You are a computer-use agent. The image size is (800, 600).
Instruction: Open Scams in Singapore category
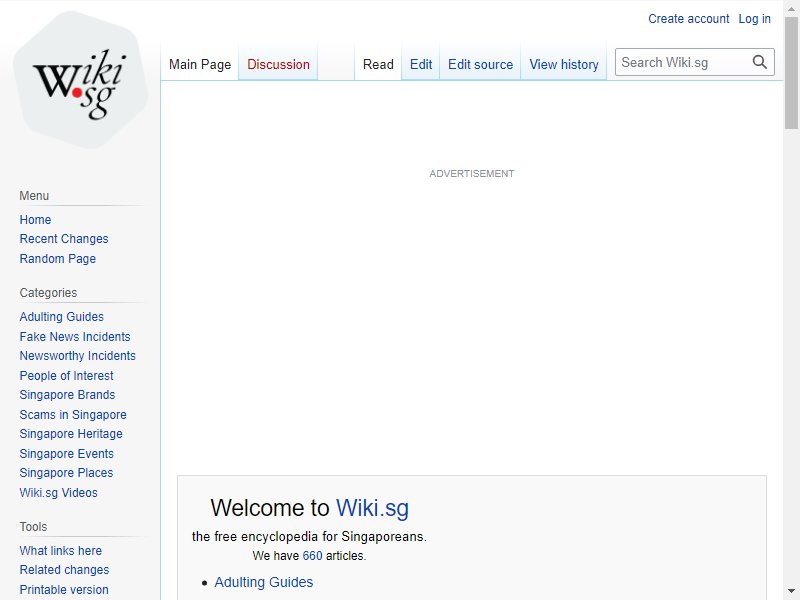(x=73, y=415)
